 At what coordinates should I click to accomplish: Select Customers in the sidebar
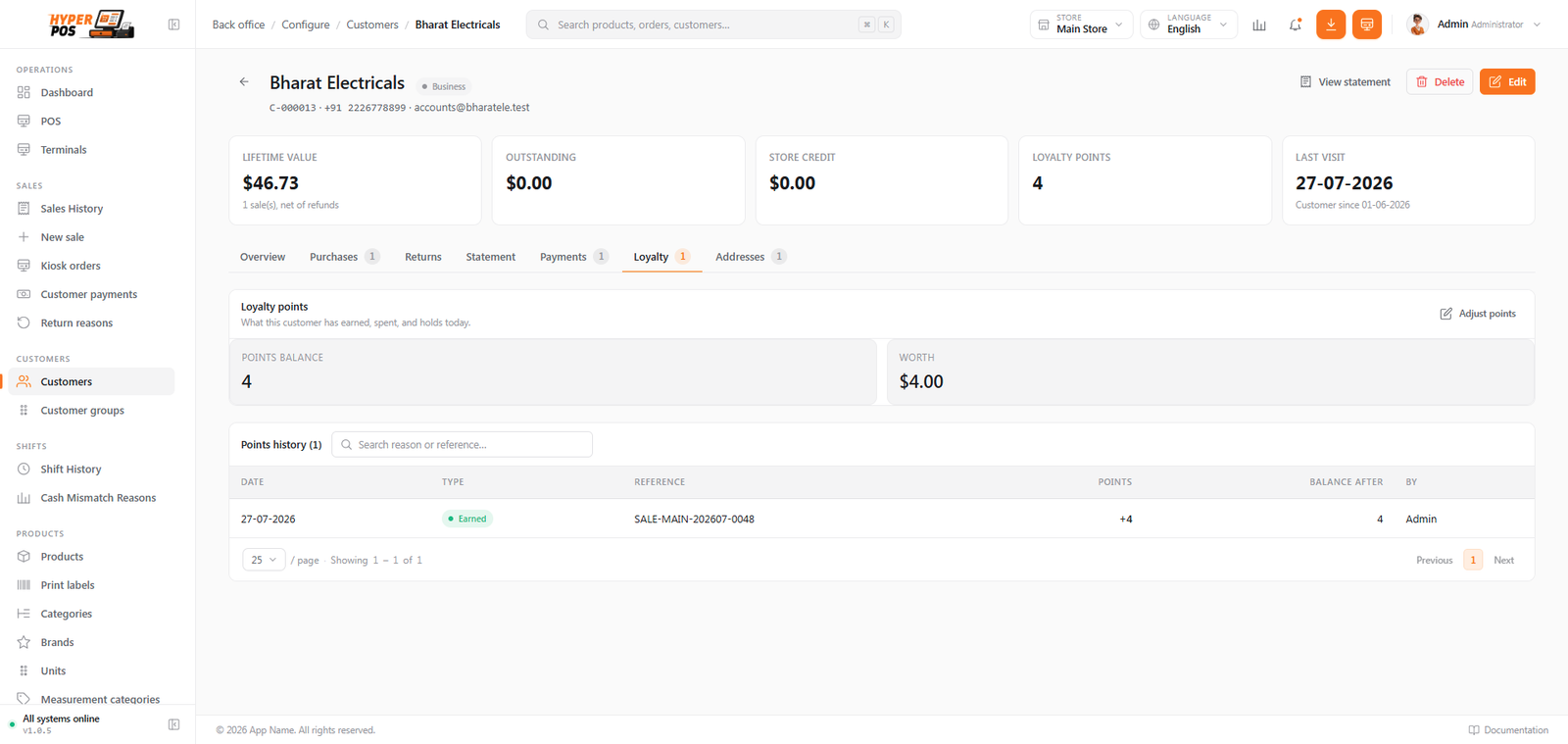[x=91, y=381]
